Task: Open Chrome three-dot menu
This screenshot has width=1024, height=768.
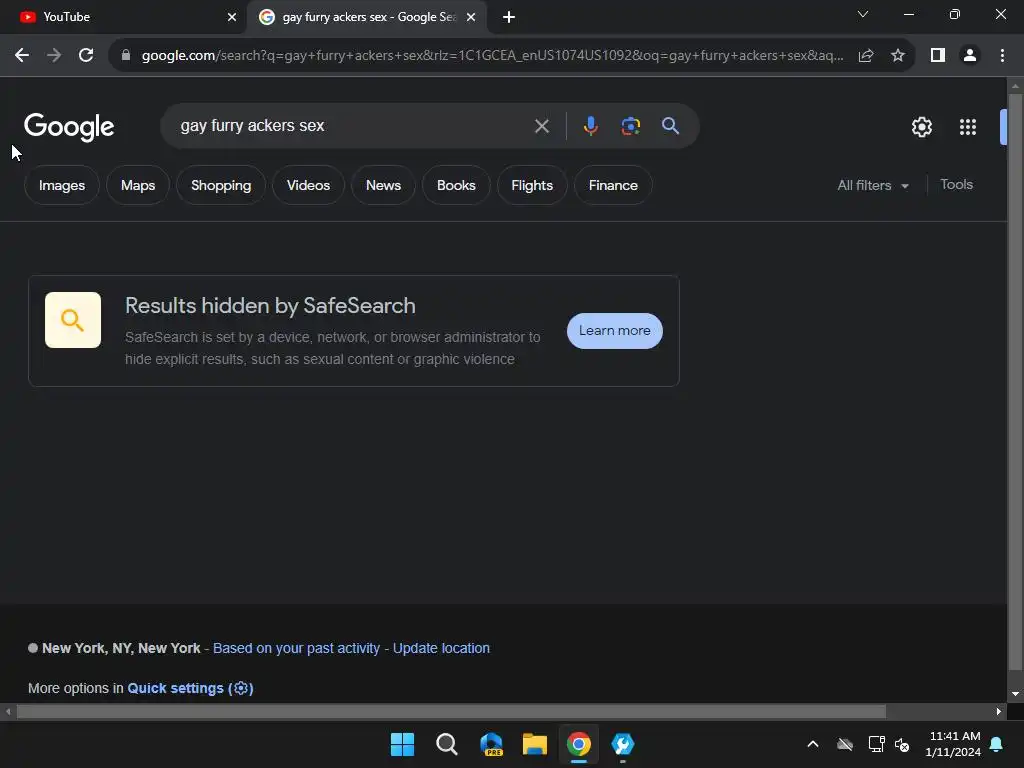Action: coord(1002,56)
